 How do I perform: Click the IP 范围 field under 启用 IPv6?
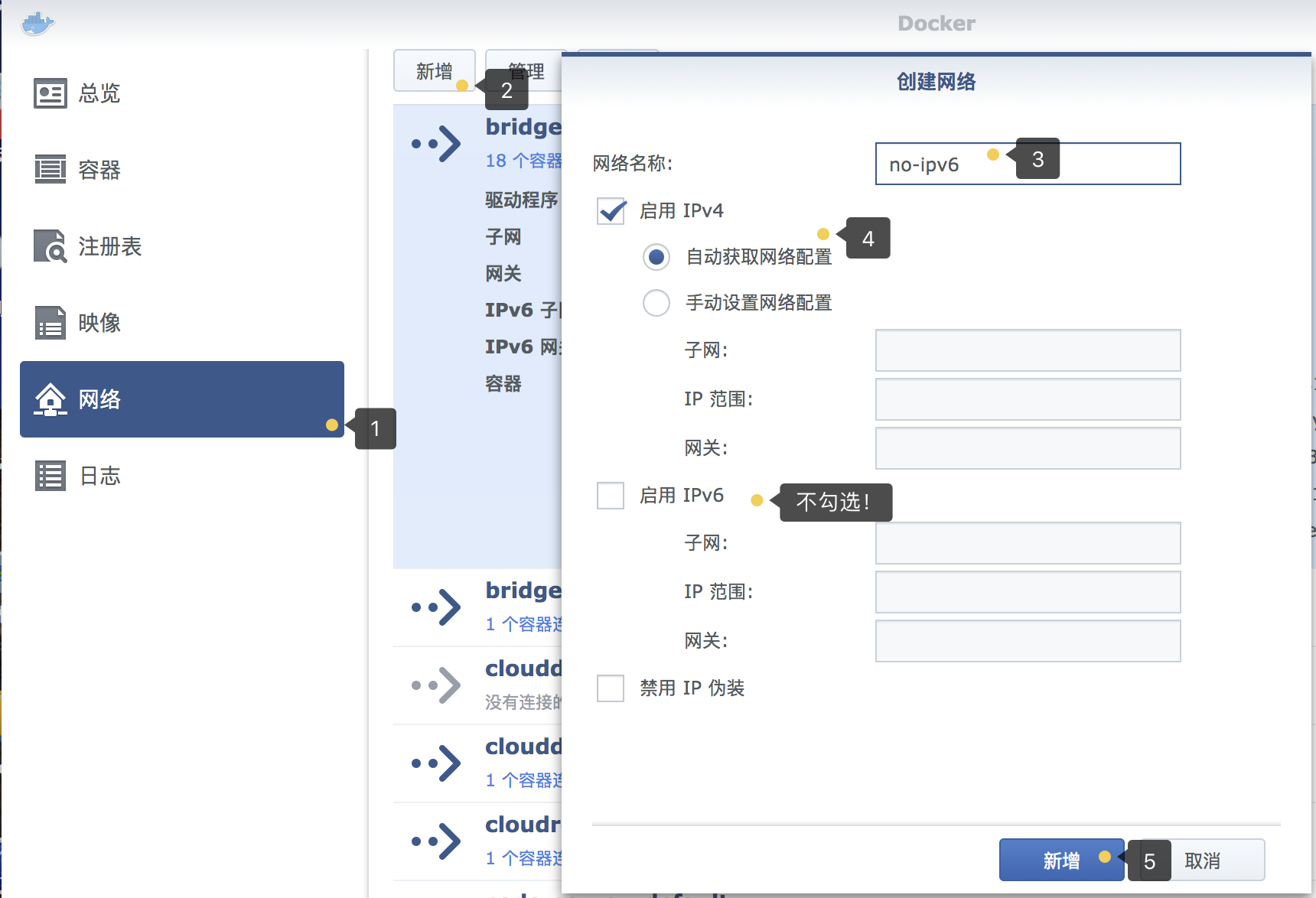[1028, 592]
